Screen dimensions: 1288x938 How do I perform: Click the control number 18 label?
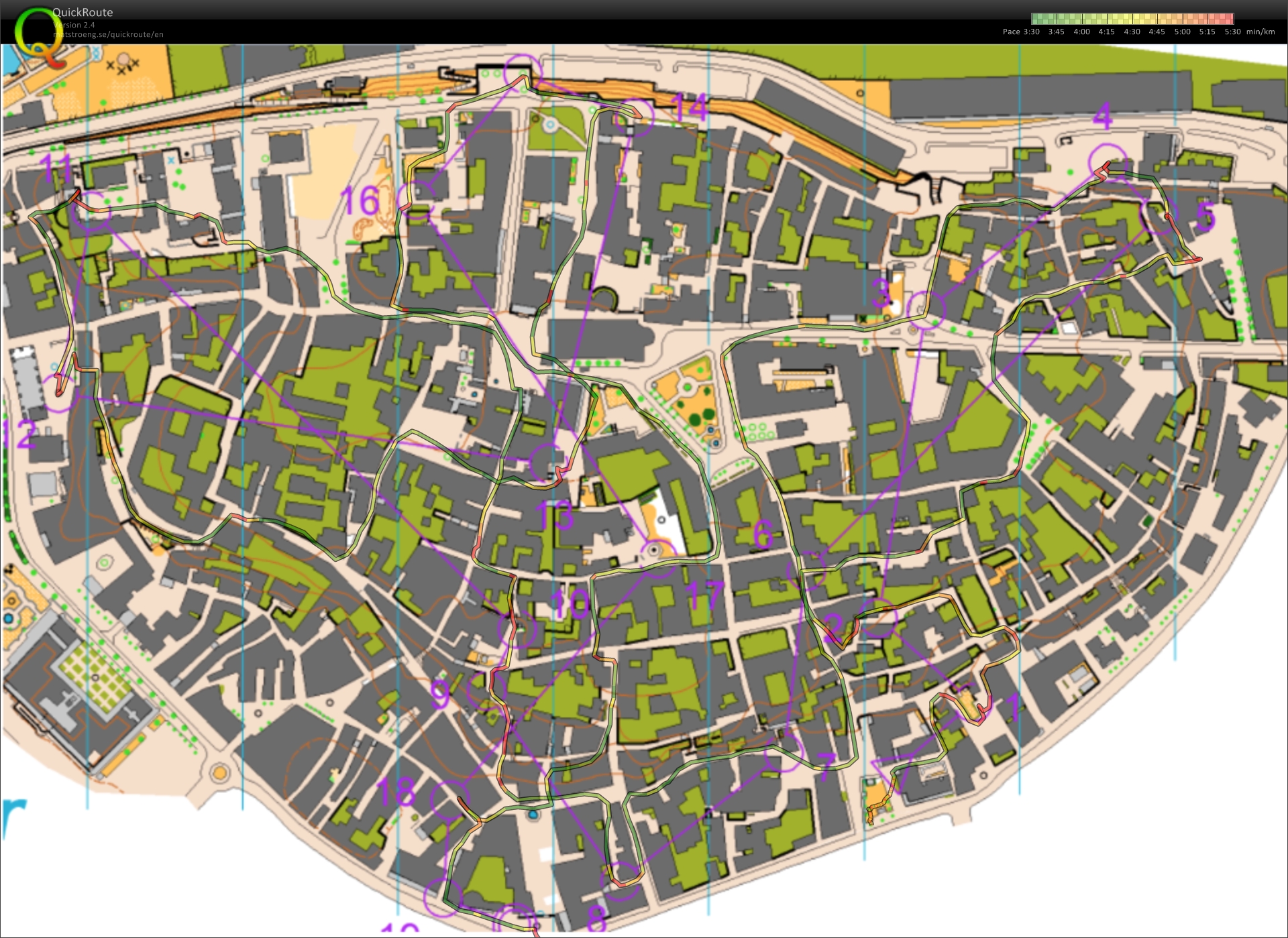coord(396,792)
